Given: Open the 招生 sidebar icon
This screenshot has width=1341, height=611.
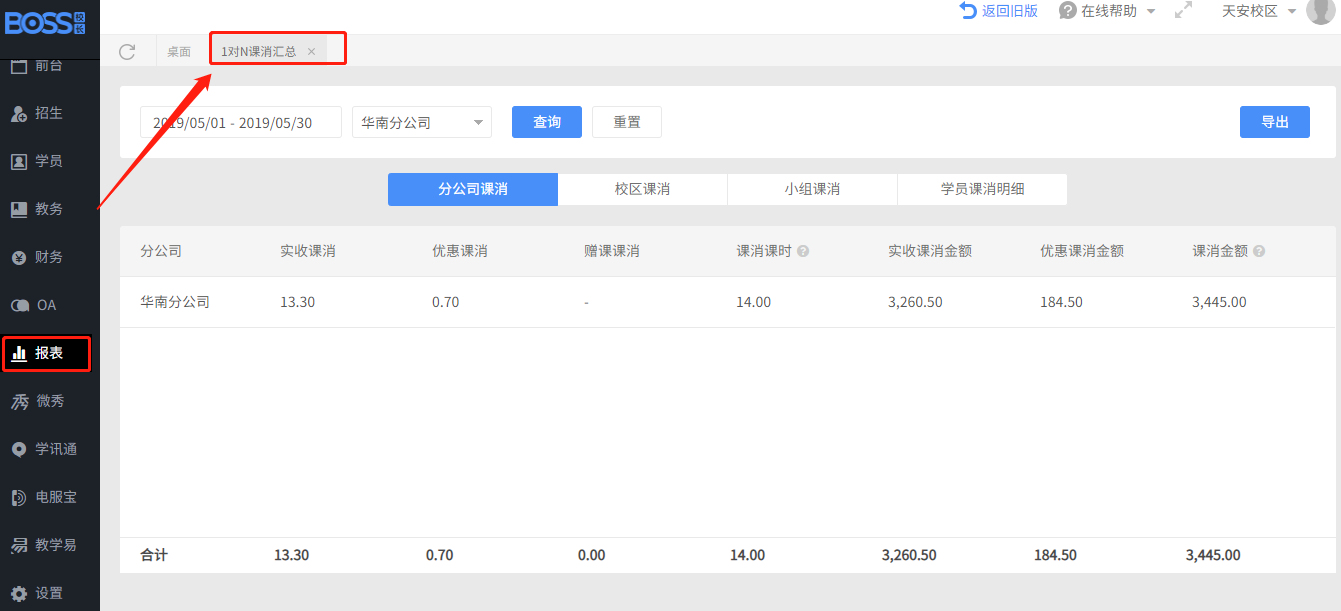Looking at the screenshot, I should 19,114.
